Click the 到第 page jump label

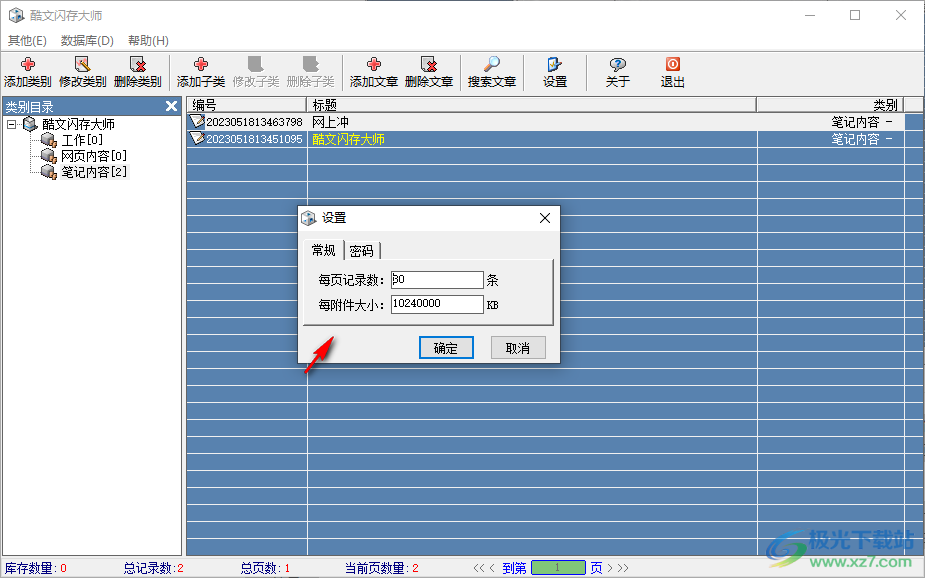pos(514,568)
